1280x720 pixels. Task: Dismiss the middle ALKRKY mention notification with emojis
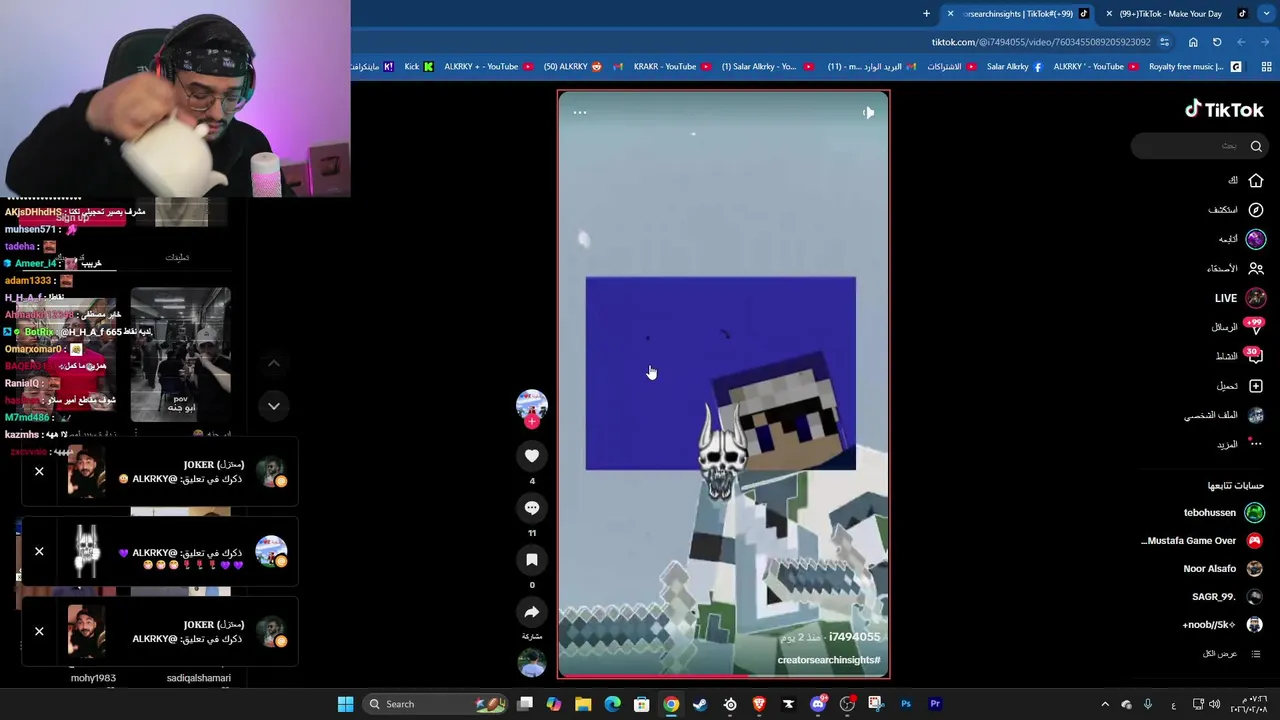pyautogui.click(x=39, y=551)
